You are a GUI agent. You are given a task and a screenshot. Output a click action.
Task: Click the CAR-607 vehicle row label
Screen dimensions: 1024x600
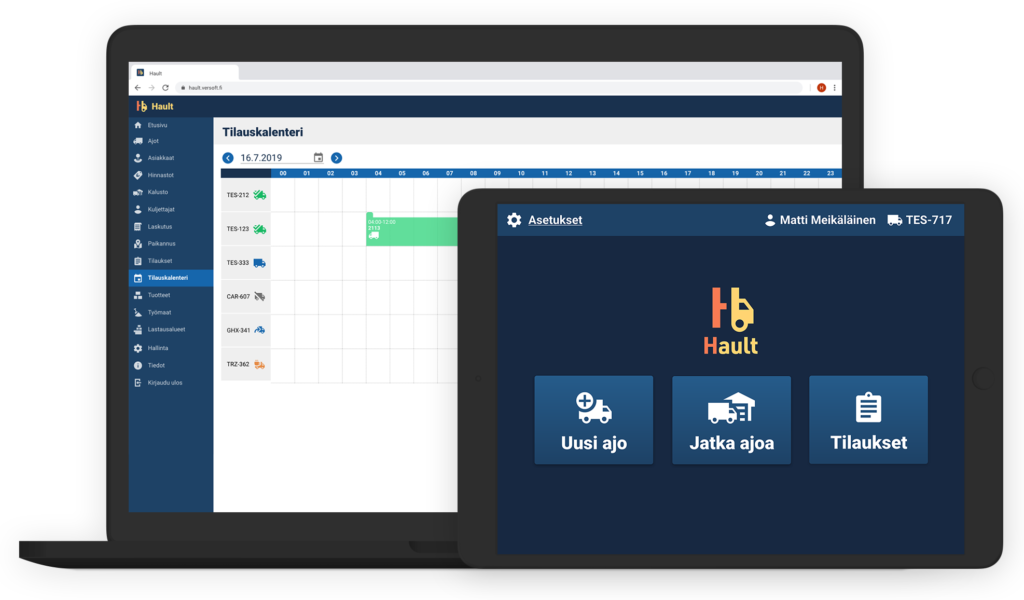238,296
